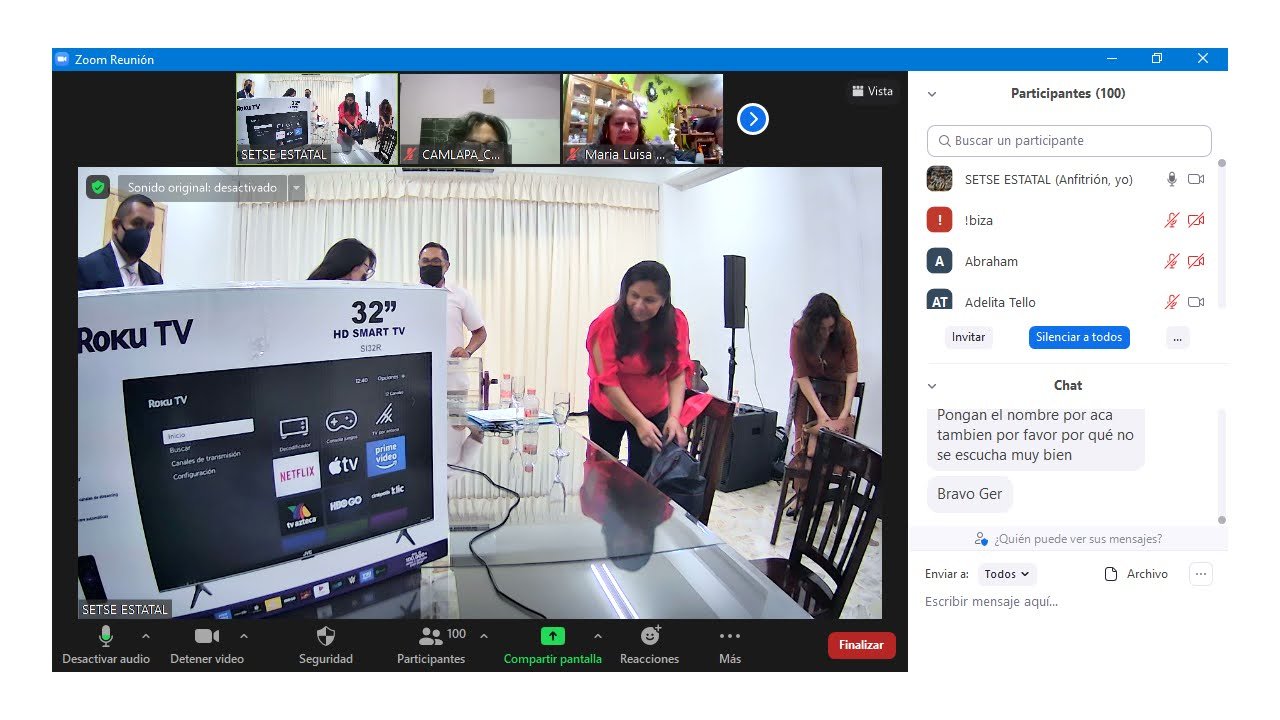Open the Participantes panel from toolbar
This screenshot has width=1280, height=720.
click(x=431, y=645)
